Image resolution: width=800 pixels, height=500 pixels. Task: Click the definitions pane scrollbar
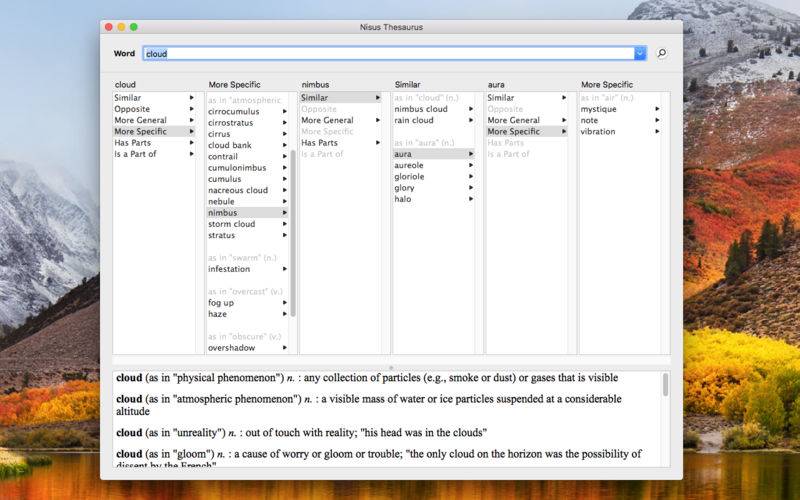pyautogui.click(x=665, y=385)
